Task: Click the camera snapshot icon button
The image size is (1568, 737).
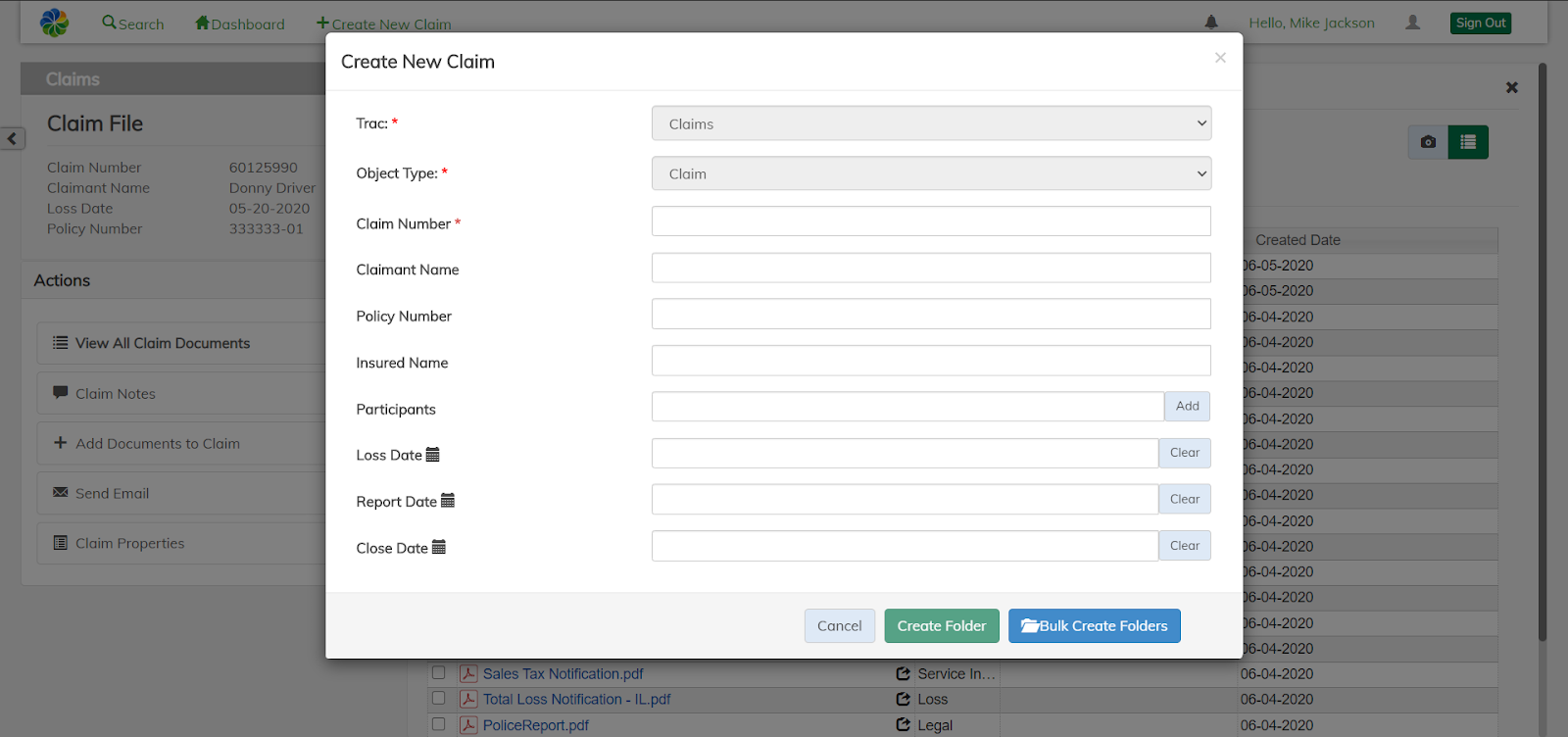Action: tap(1428, 142)
